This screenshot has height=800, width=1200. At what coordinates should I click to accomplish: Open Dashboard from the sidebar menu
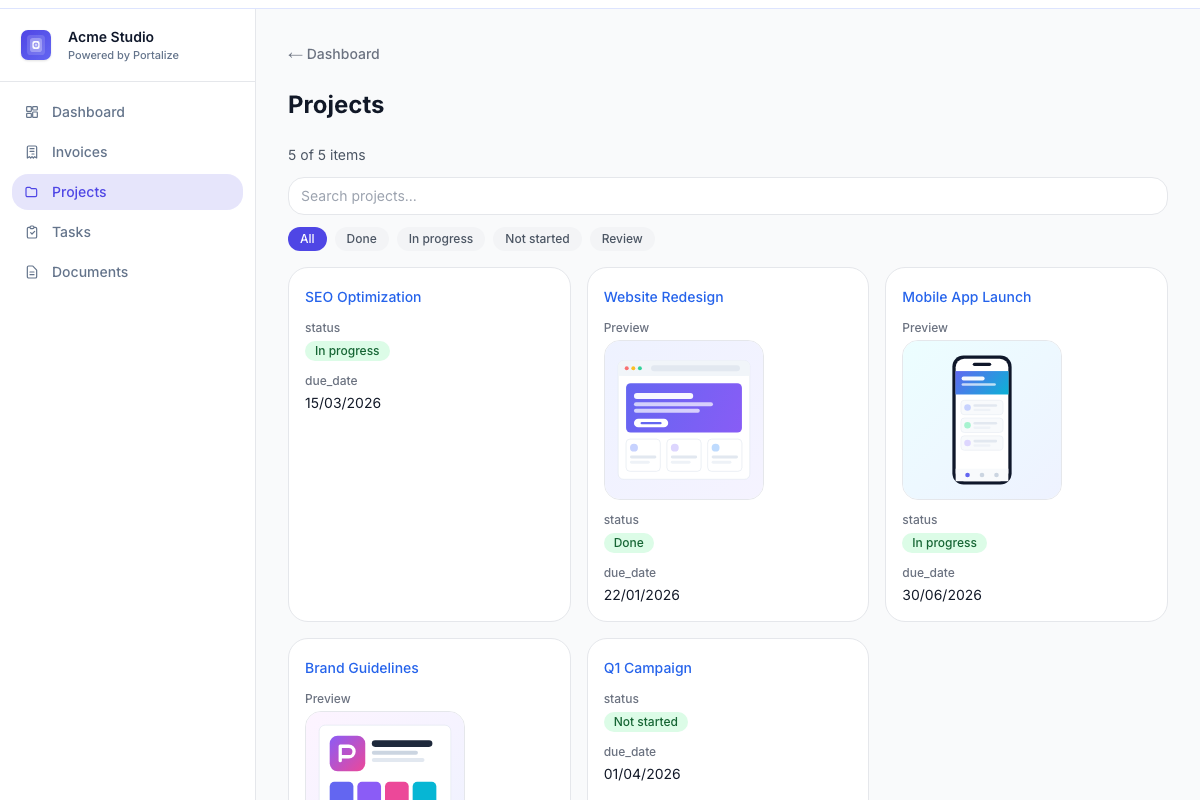[x=127, y=112]
